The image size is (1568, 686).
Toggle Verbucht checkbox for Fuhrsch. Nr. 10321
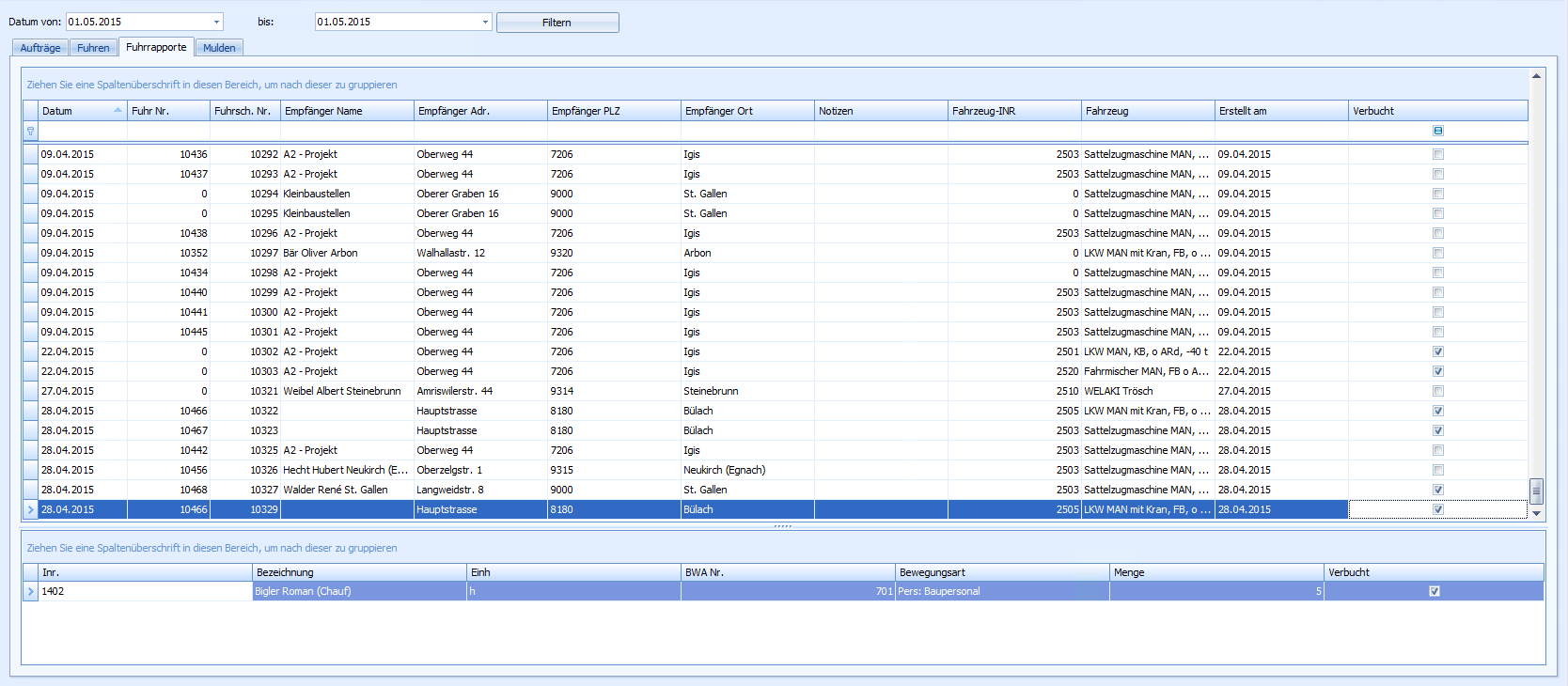pyautogui.click(x=1438, y=391)
